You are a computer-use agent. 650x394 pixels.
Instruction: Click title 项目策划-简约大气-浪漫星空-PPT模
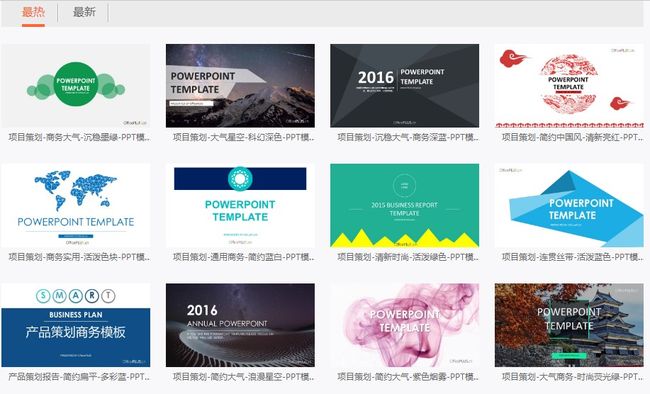tap(243, 377)
